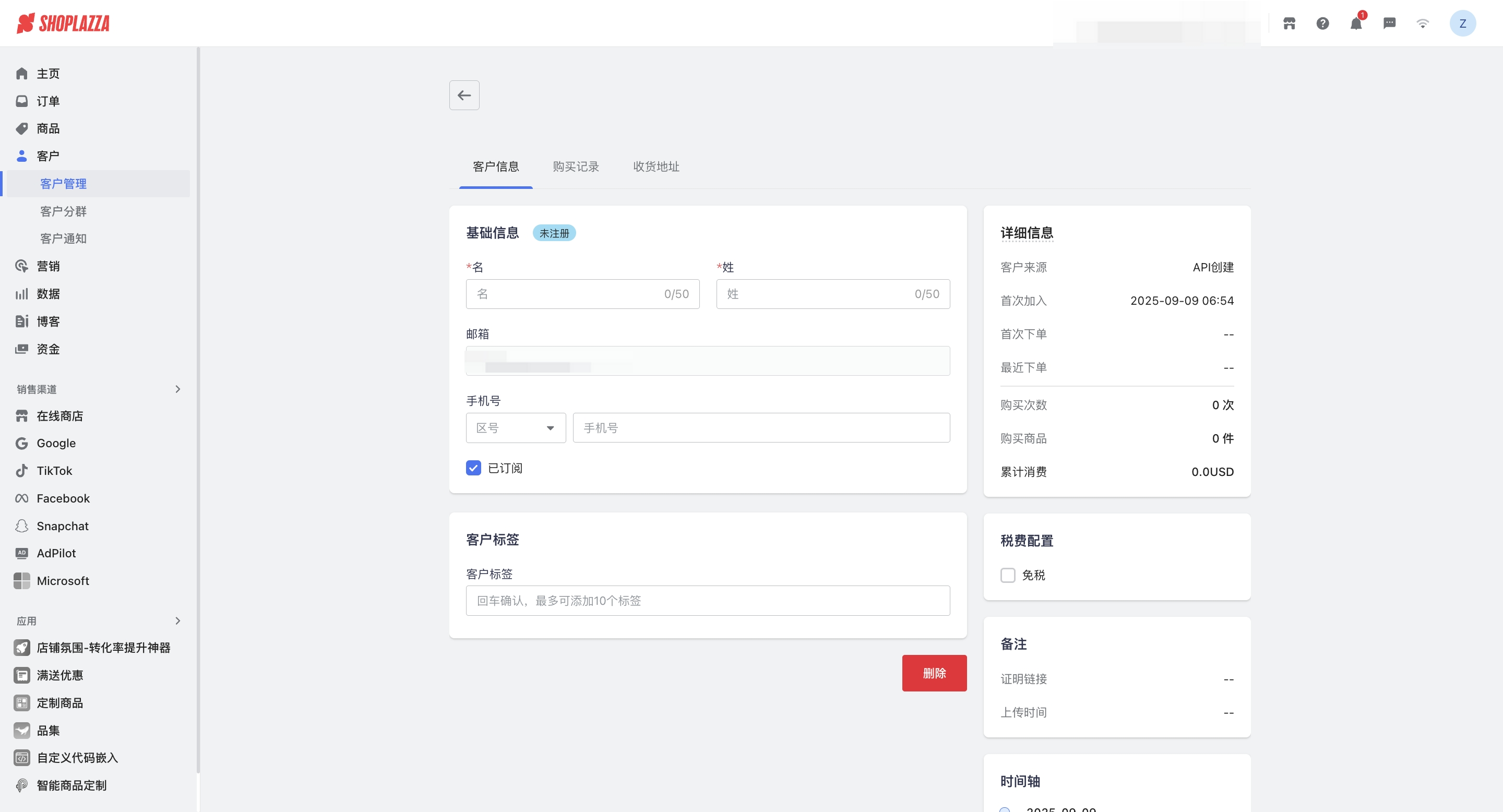
Task: Enable the 免税 tax exempt checkbox
Action: [x=1008, y=575]
